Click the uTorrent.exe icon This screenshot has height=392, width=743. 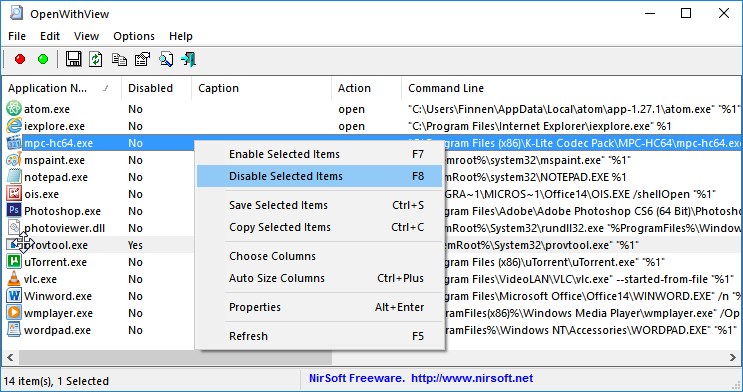(x=14, y=262)
